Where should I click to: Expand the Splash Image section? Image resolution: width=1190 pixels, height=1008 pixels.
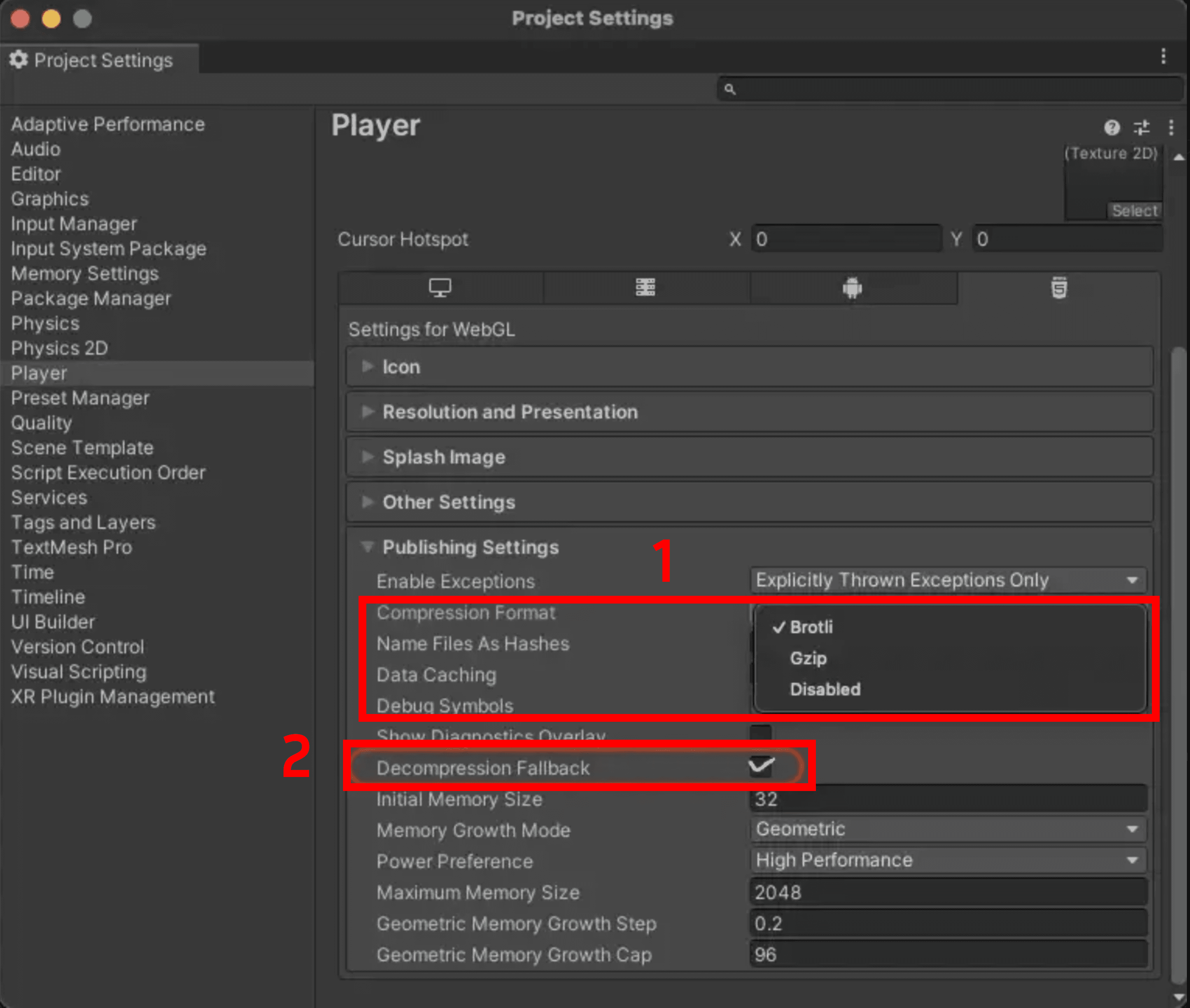[749, 457]
